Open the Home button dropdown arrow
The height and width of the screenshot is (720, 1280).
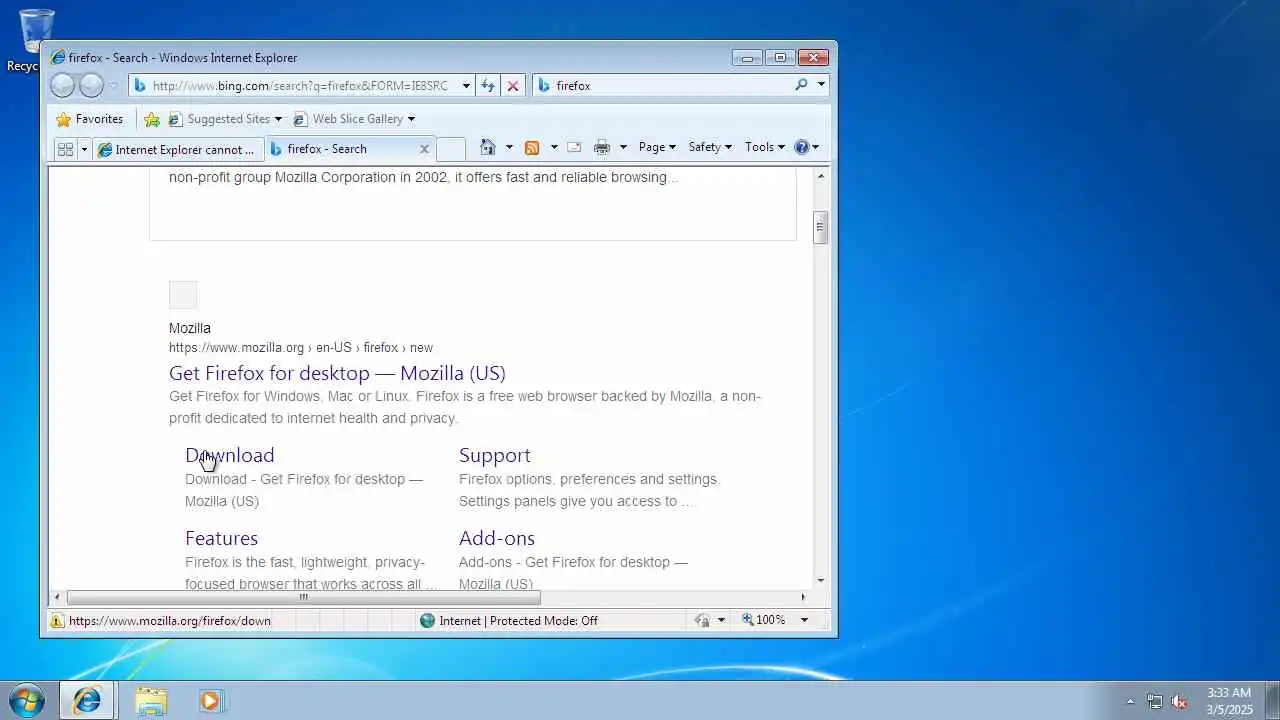click(x=509, y=147)
